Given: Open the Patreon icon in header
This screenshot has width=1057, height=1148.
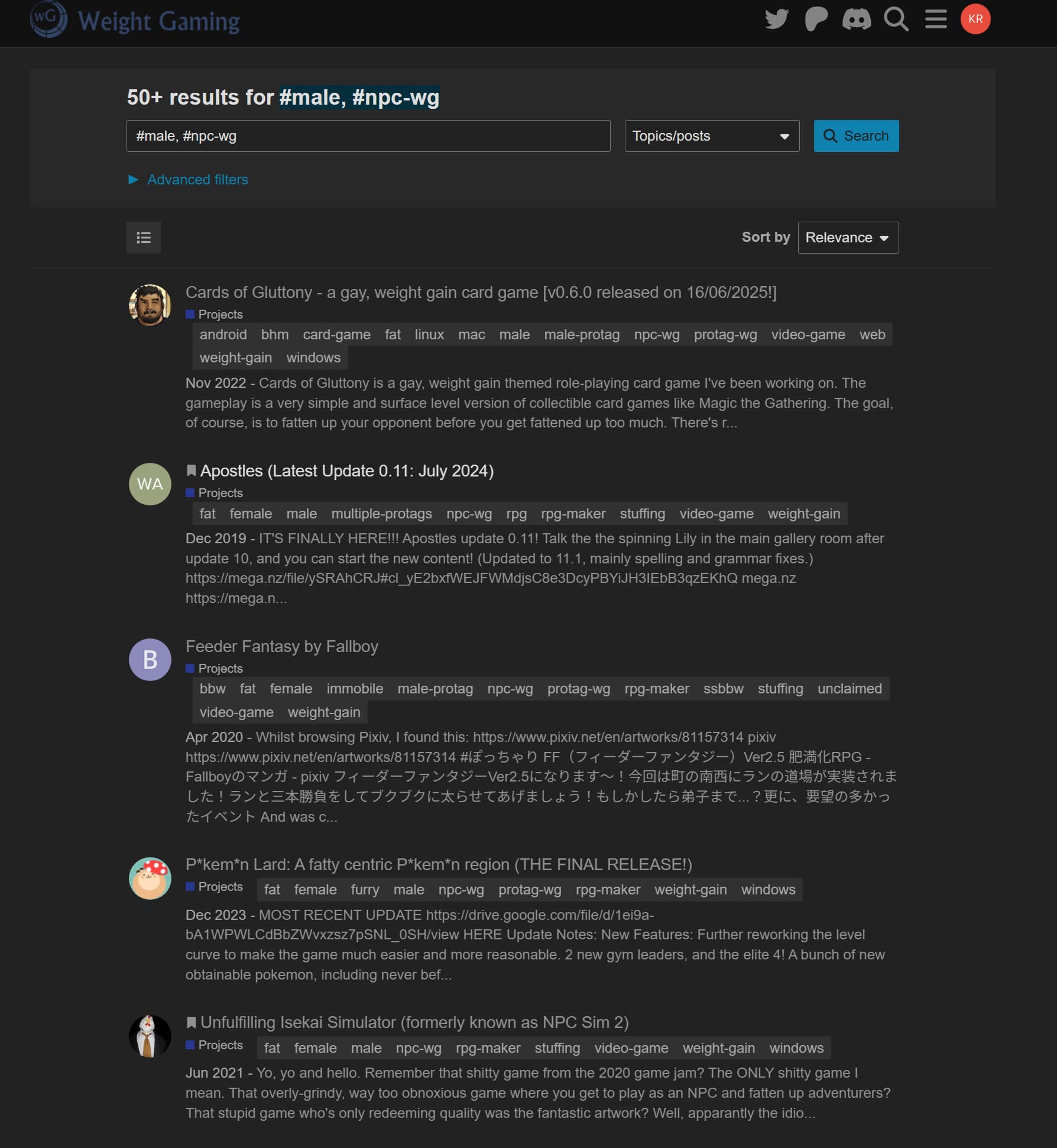Looking at the screenshot, I should (816, 19).
